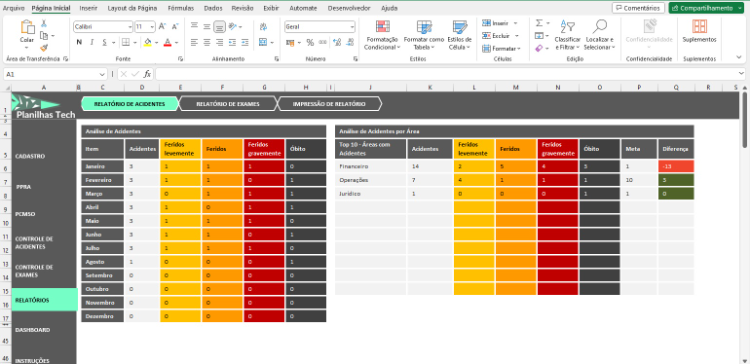Toggle italic I formatting

(x=92, y=43)
